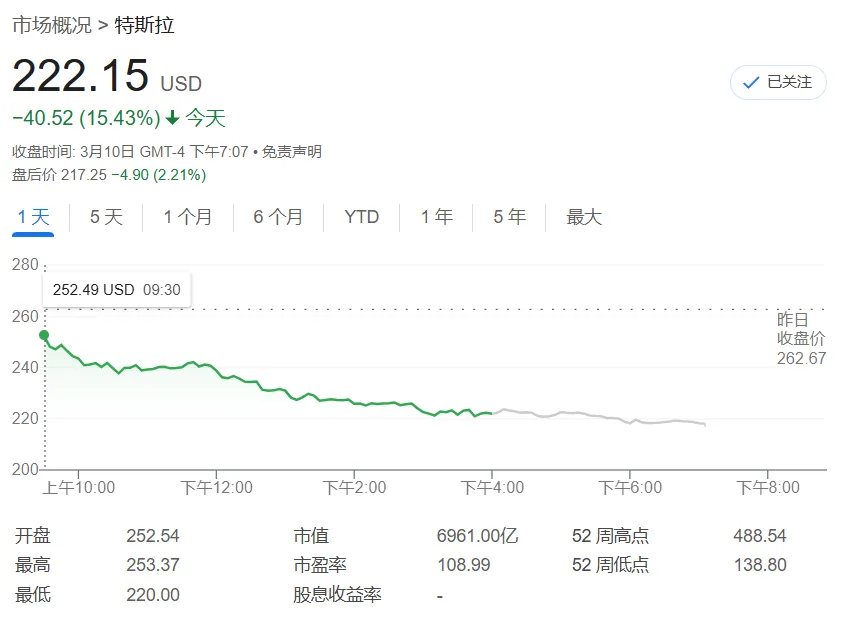847x629 pixels.
Task: Click the 市盈率 value 108.99
Action: coord(463,565)
